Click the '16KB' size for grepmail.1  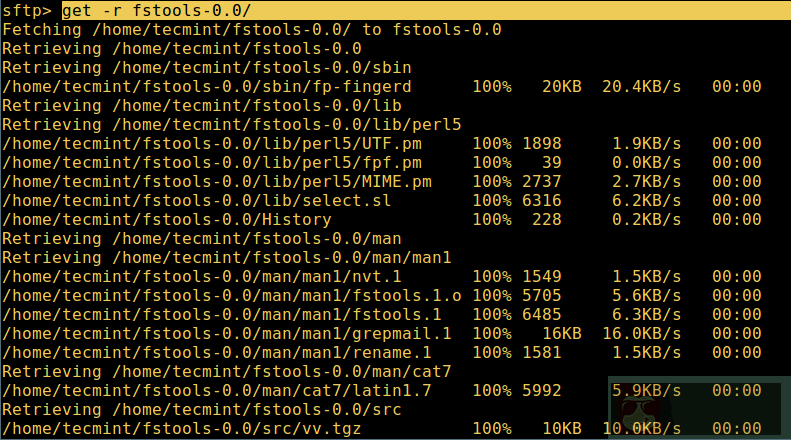pyautogui.click(x=561, y=334)
